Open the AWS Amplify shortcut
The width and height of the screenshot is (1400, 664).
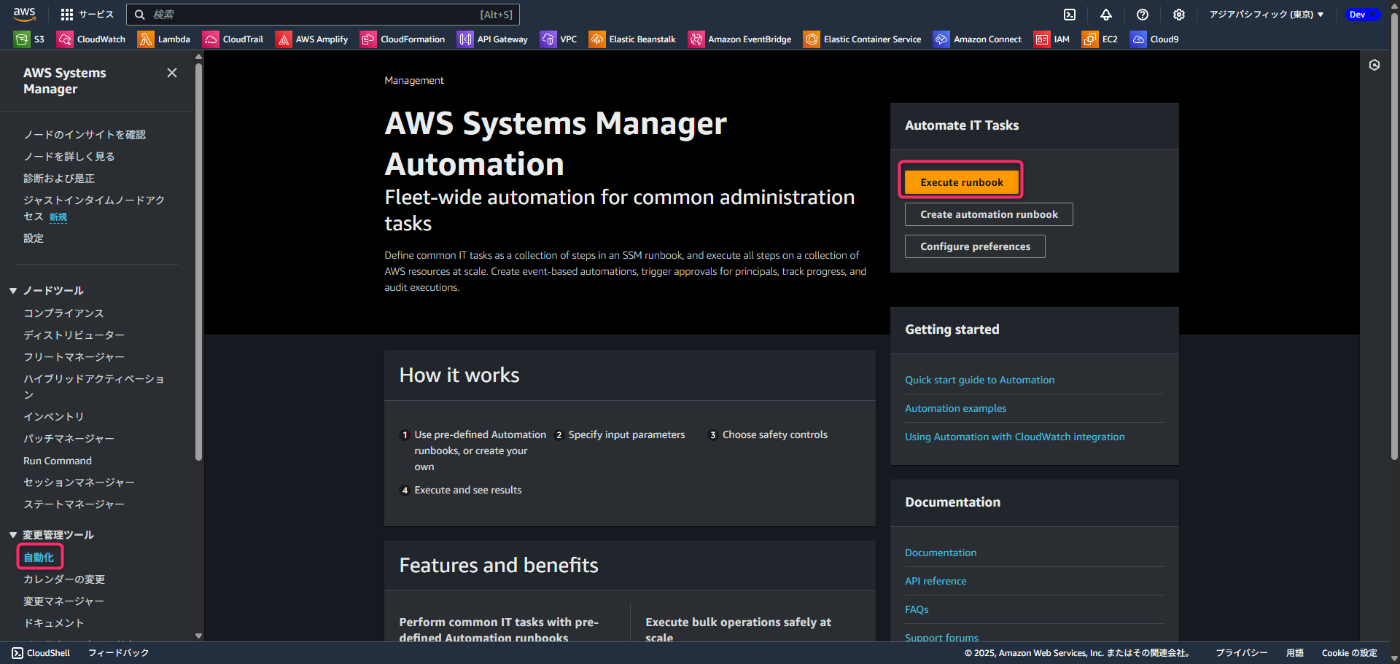coord(312,39)
